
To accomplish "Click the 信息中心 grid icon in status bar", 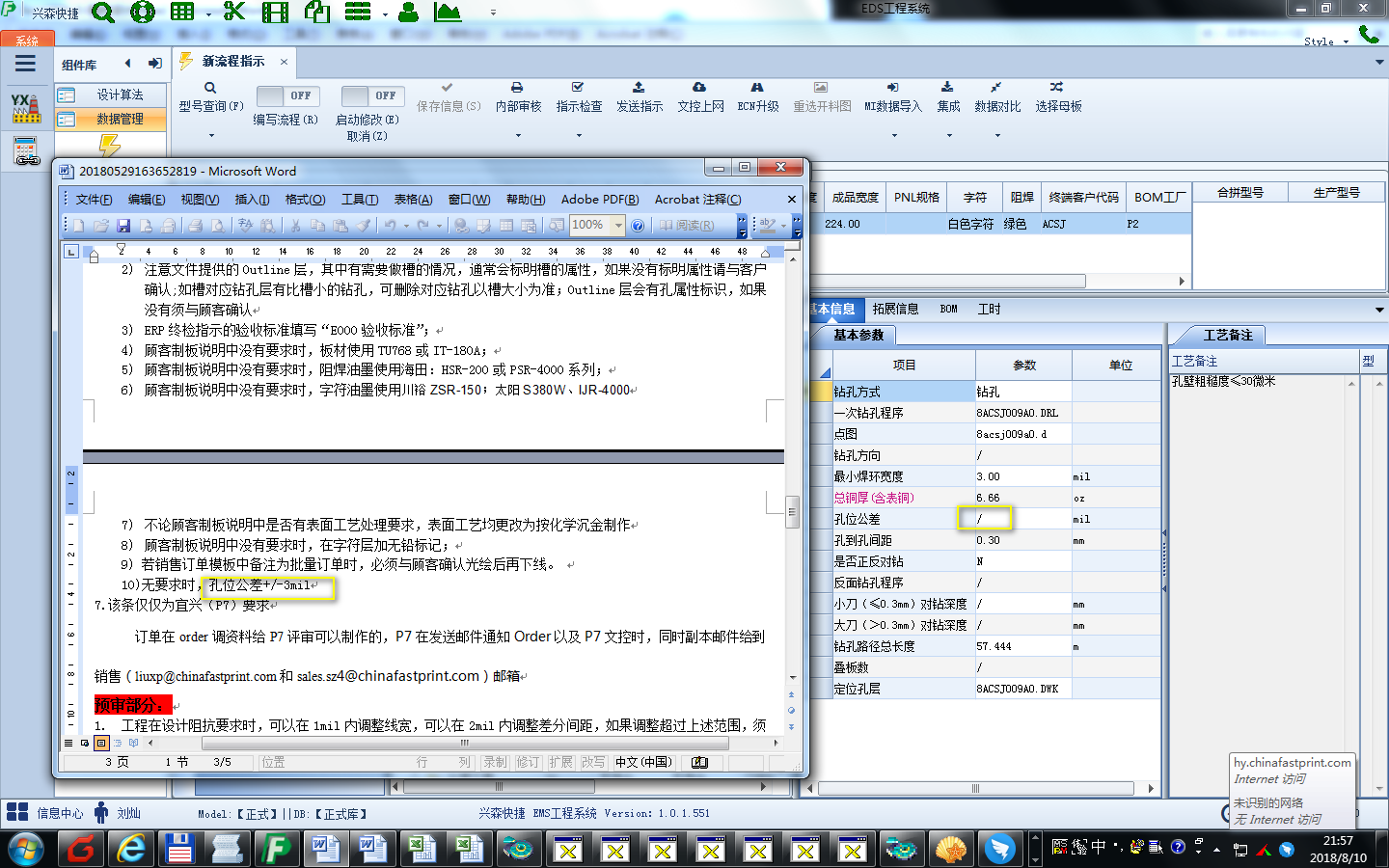I will [17, 812].
